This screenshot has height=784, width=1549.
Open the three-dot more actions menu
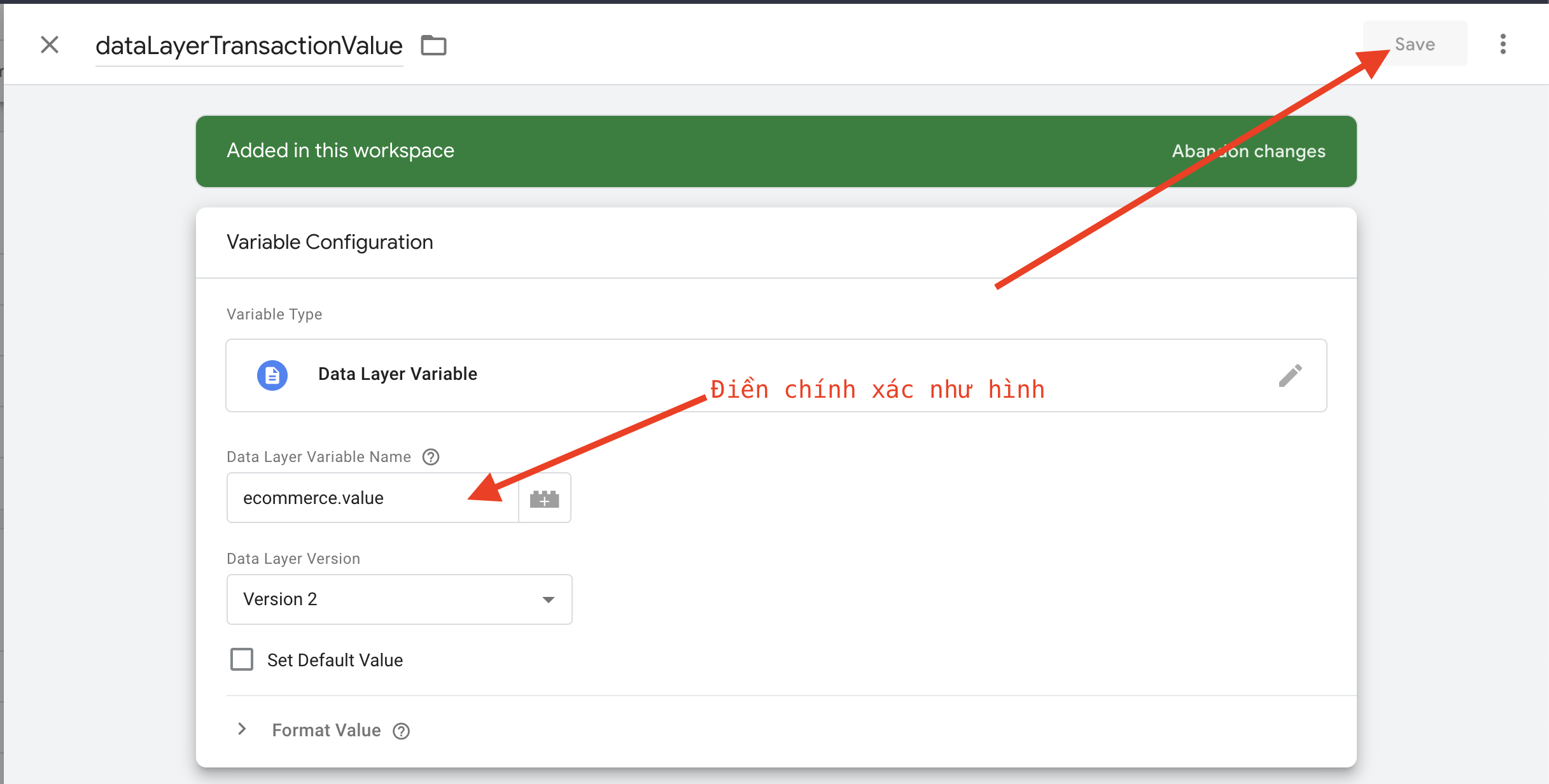tap(1503, 44)
